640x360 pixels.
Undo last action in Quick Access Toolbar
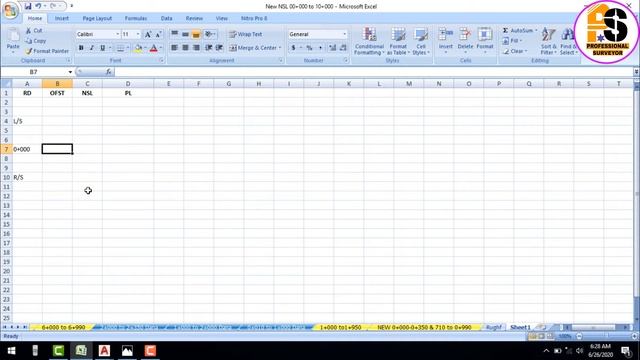click(38, 6)
